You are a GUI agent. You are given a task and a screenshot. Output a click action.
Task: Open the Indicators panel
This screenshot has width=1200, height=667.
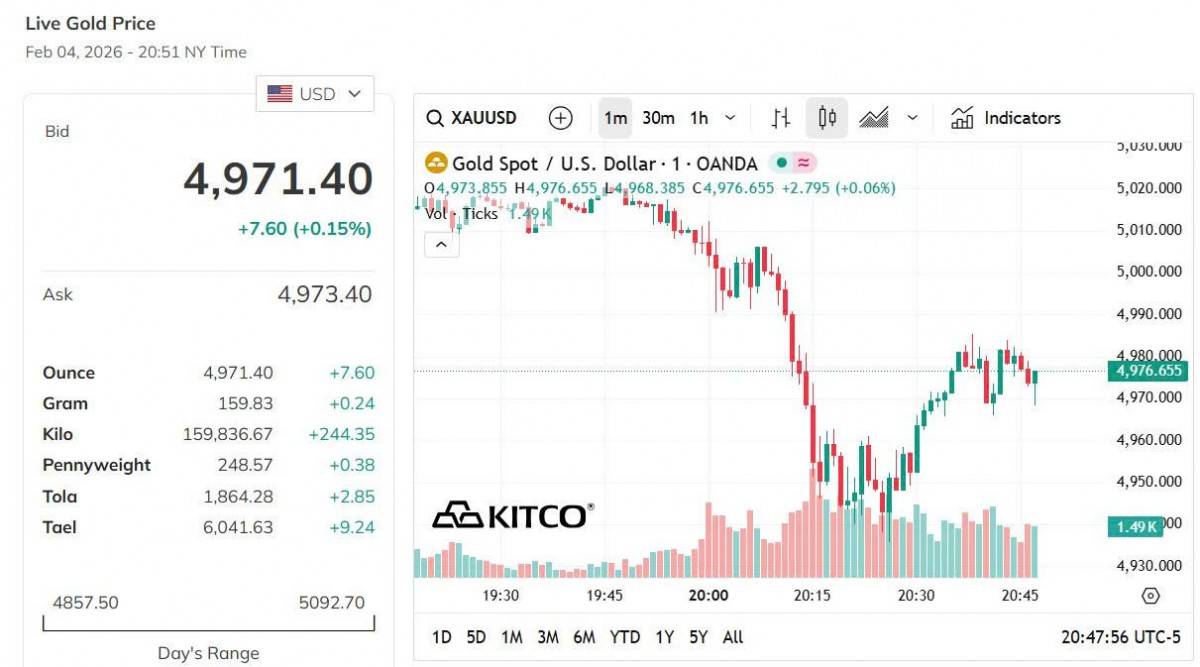pos(1005,118)
